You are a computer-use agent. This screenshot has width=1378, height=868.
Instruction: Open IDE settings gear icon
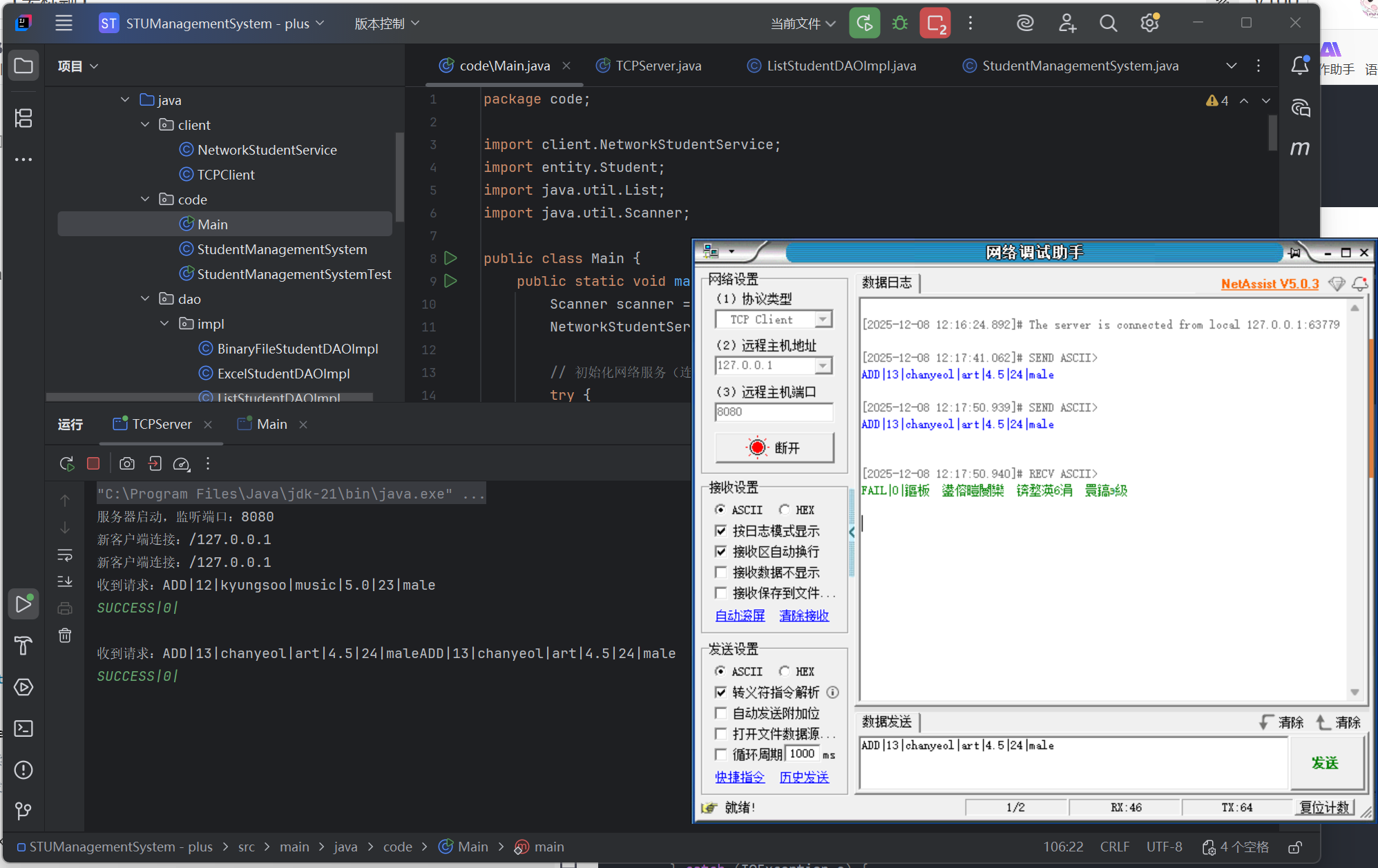pyautogui.click(x=1149, y=23)
